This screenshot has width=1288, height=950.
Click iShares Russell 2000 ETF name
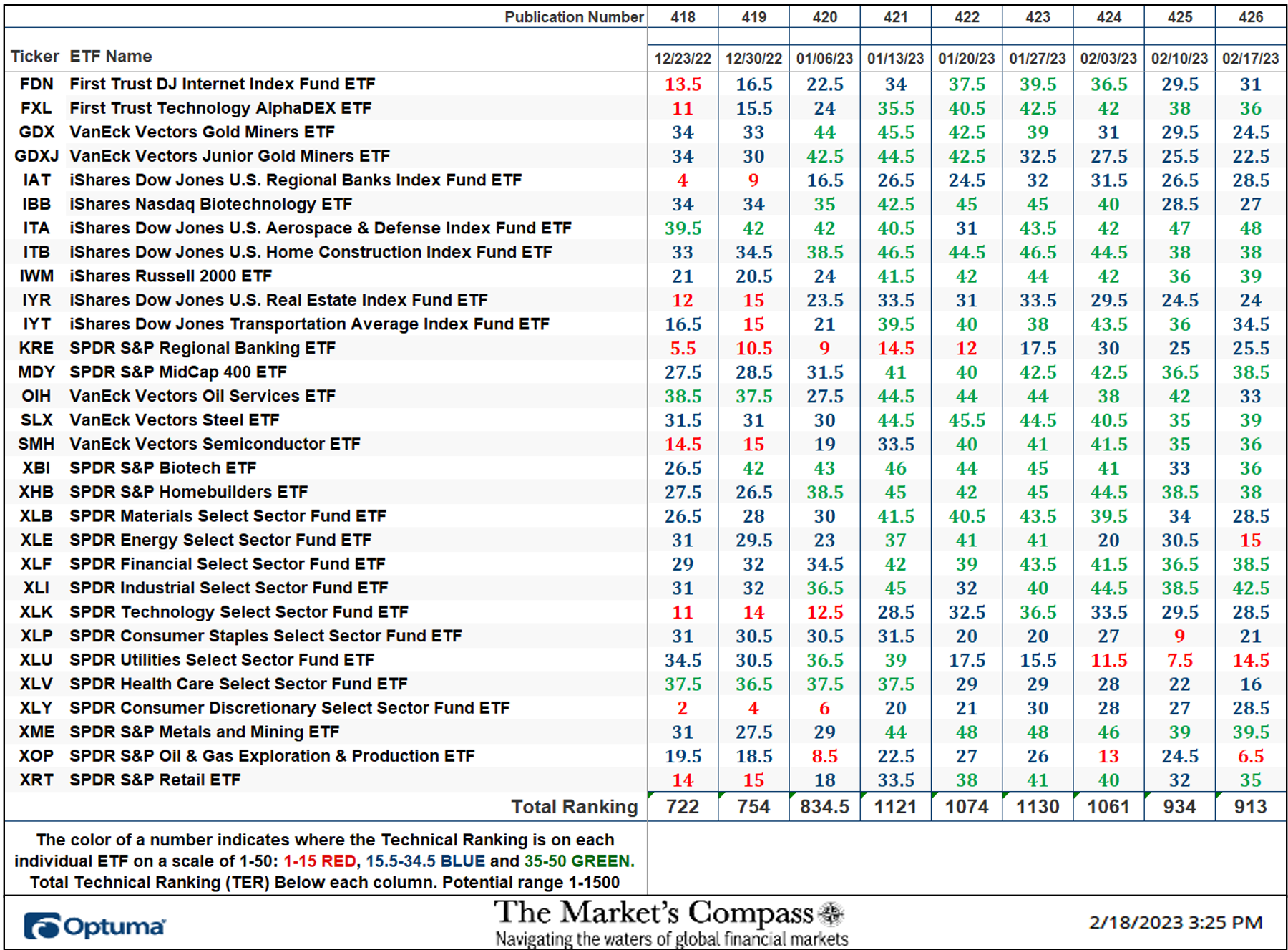point(171,276)
